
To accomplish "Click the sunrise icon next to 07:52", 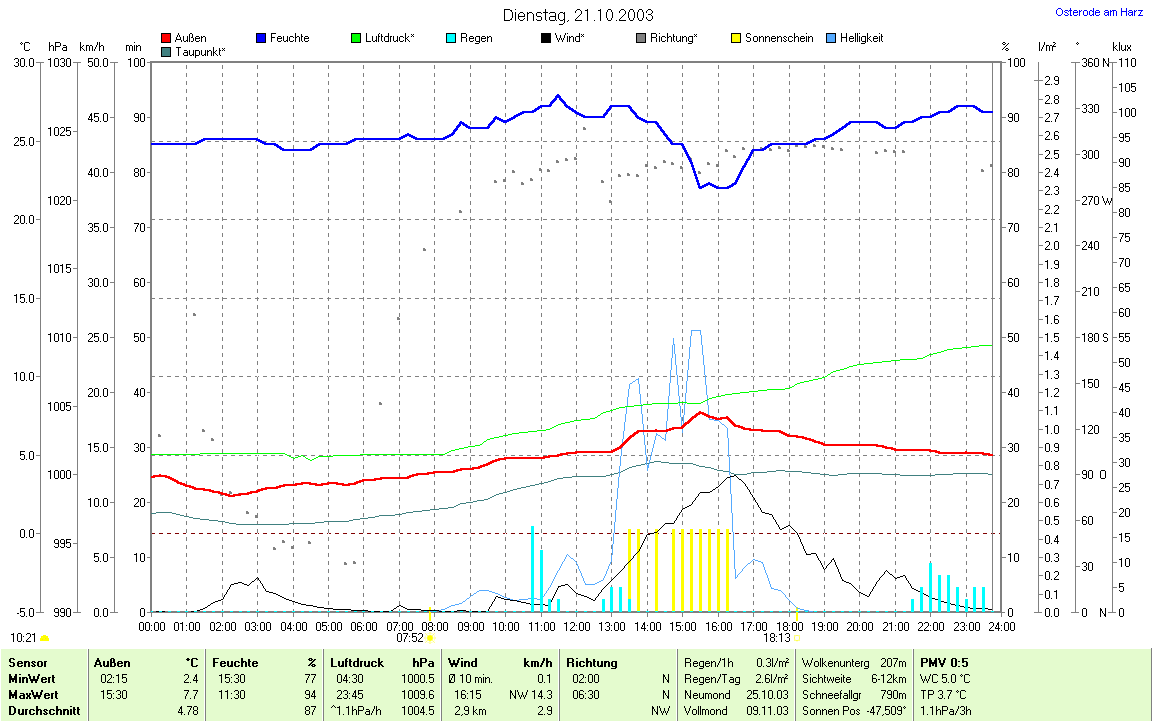I will pos(430,637).
